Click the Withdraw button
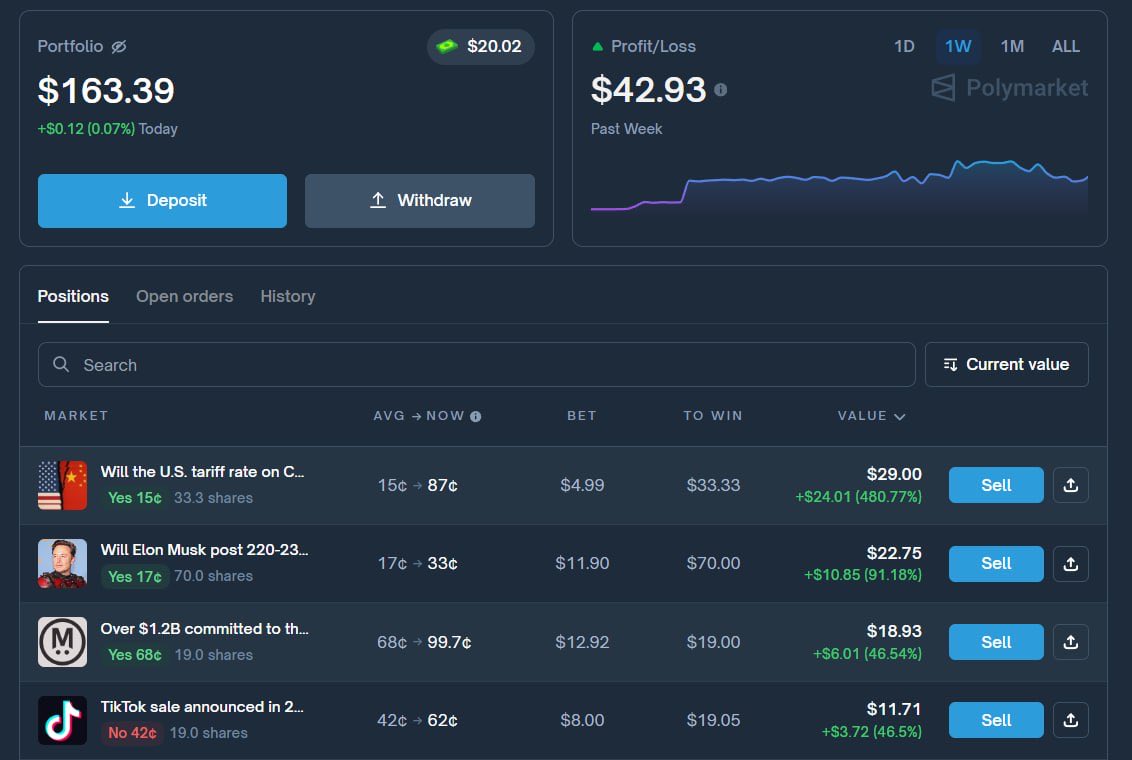The image size is (1132, 760). 419,201
